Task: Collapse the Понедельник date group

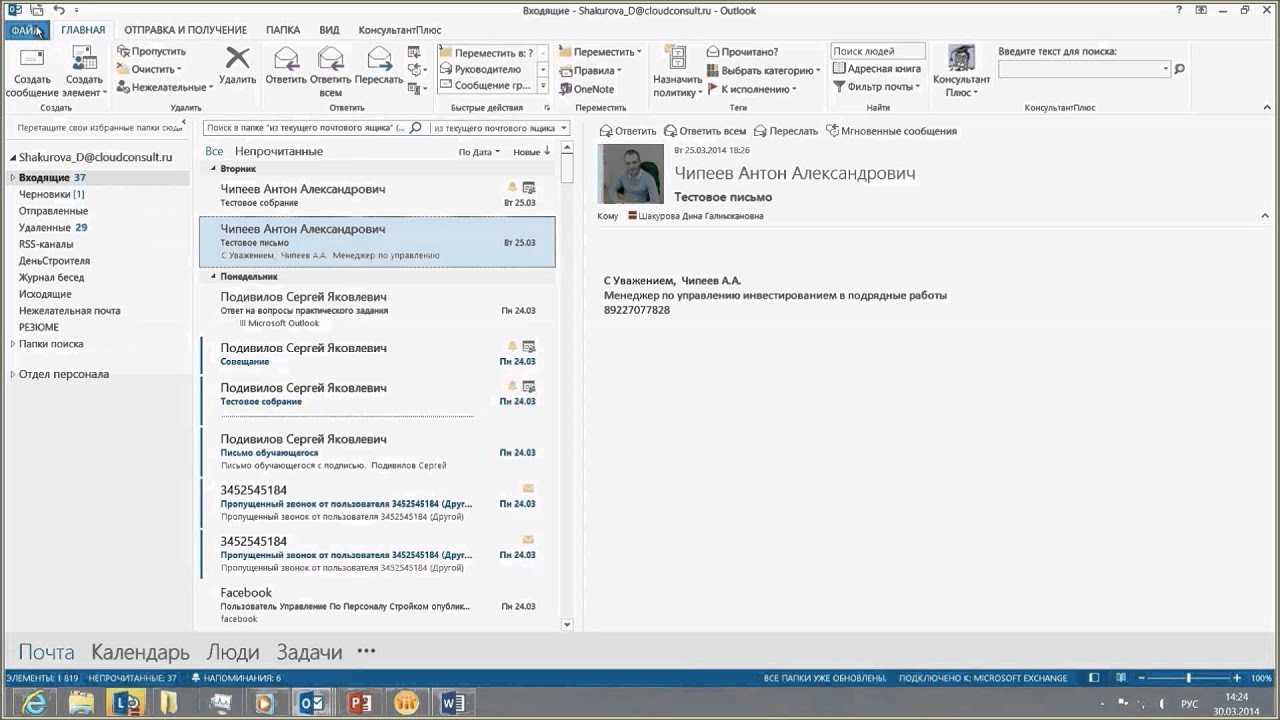Action: (x=214, y=276)
